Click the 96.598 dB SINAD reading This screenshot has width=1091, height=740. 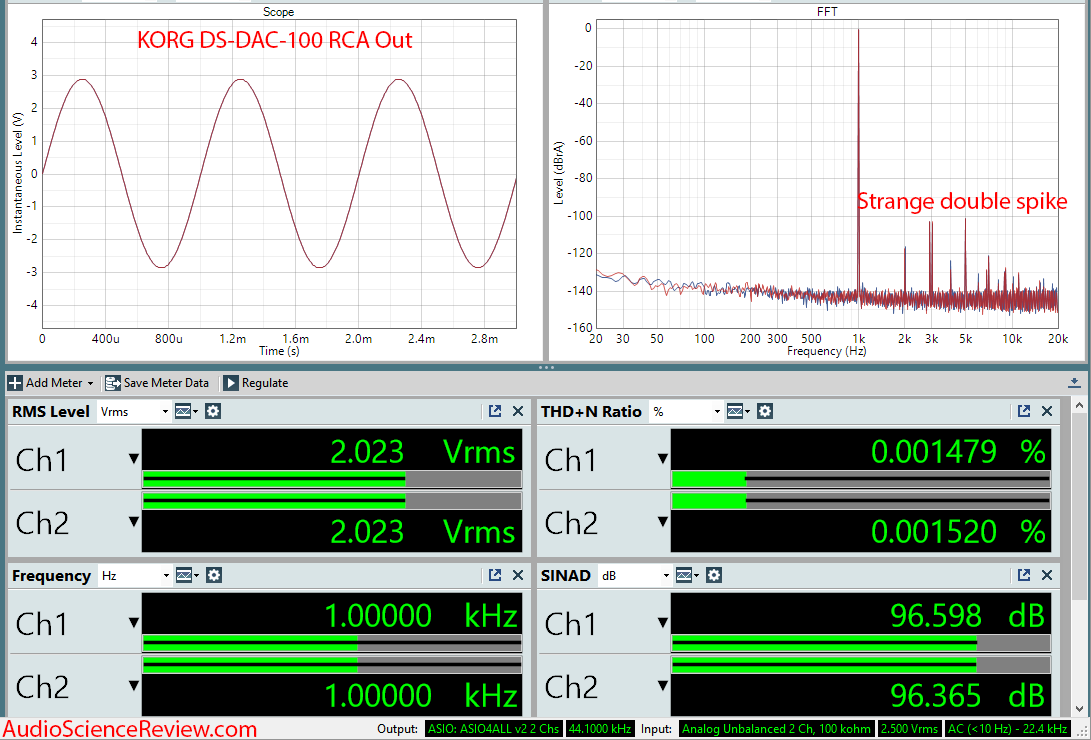(967, 616)
